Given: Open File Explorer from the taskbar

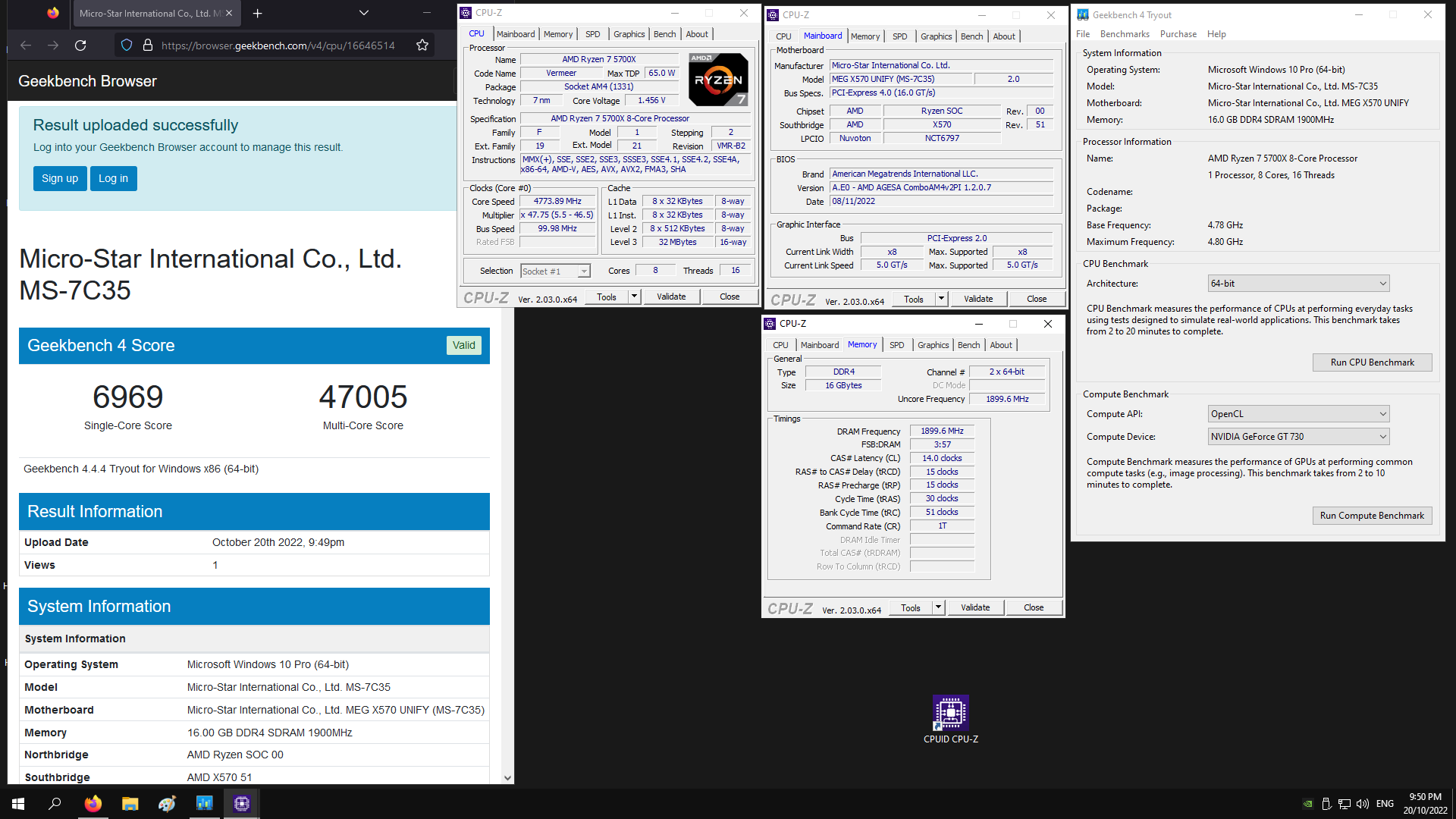Looking at the screenshot, I should tap(130, 804).
